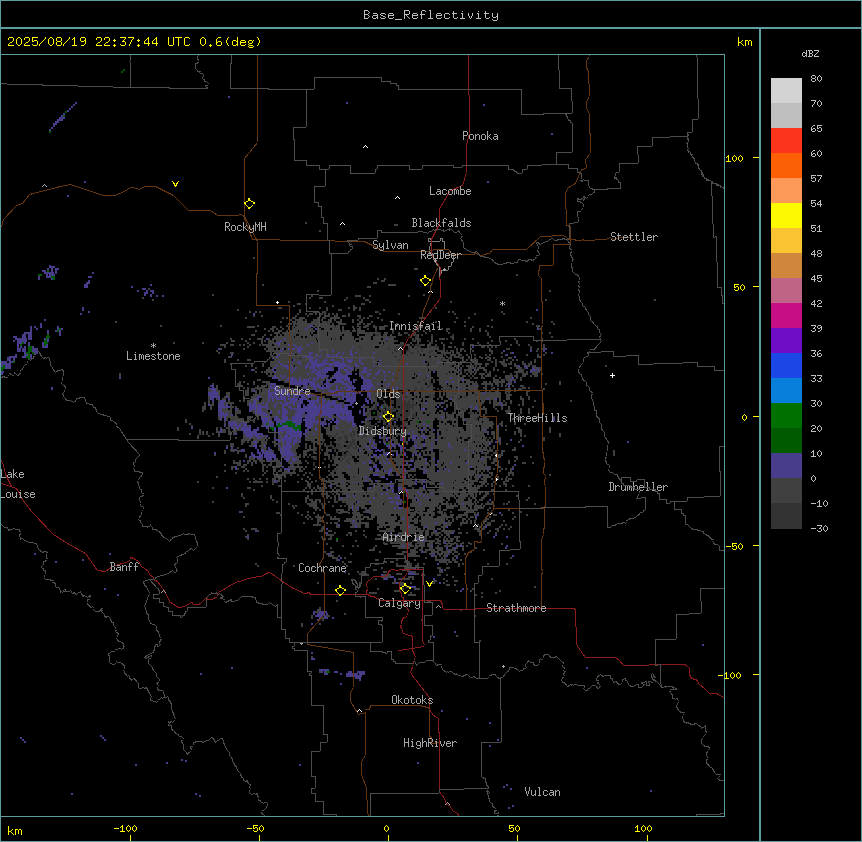Click the yellow diamond marker south of RedDeer
This screenshot has height=842, width=862.
425,281
